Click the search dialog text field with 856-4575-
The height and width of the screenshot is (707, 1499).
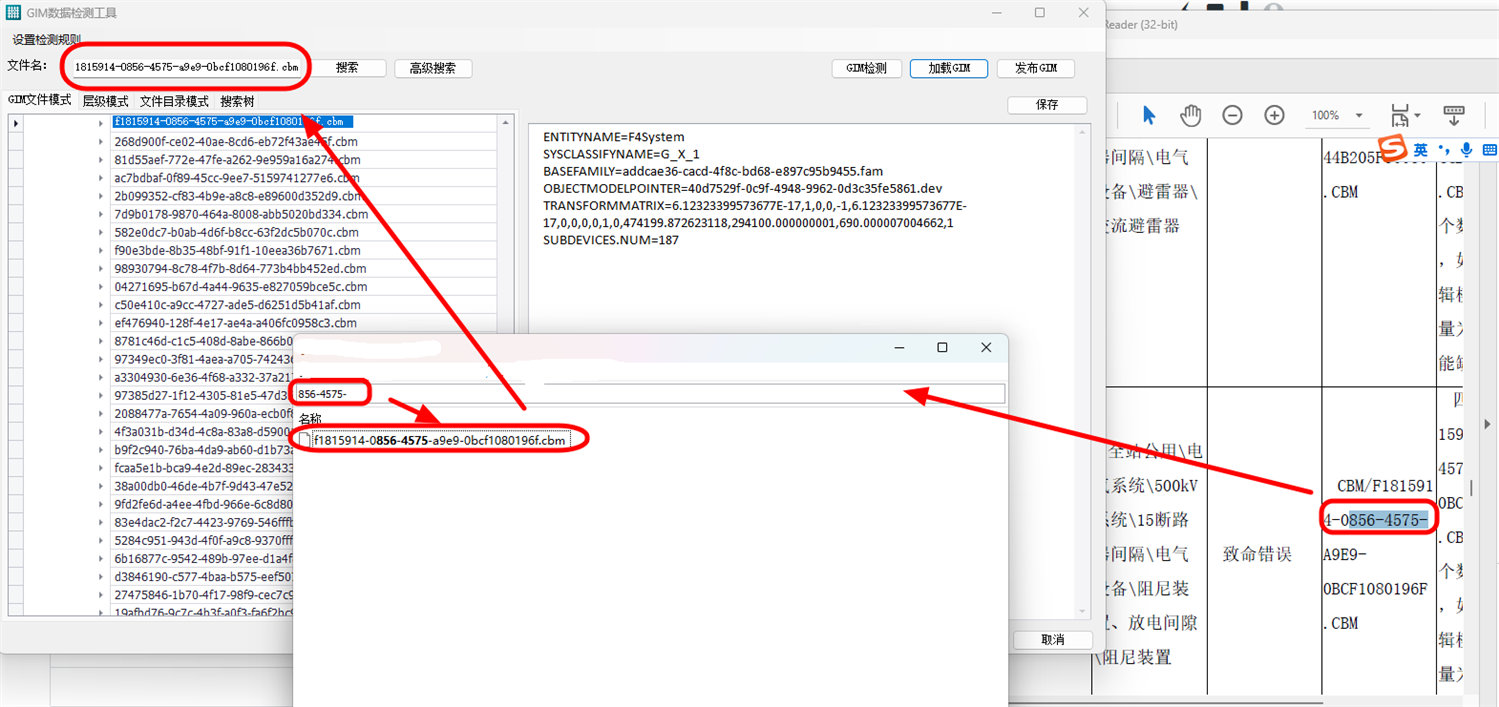[650, 393]
